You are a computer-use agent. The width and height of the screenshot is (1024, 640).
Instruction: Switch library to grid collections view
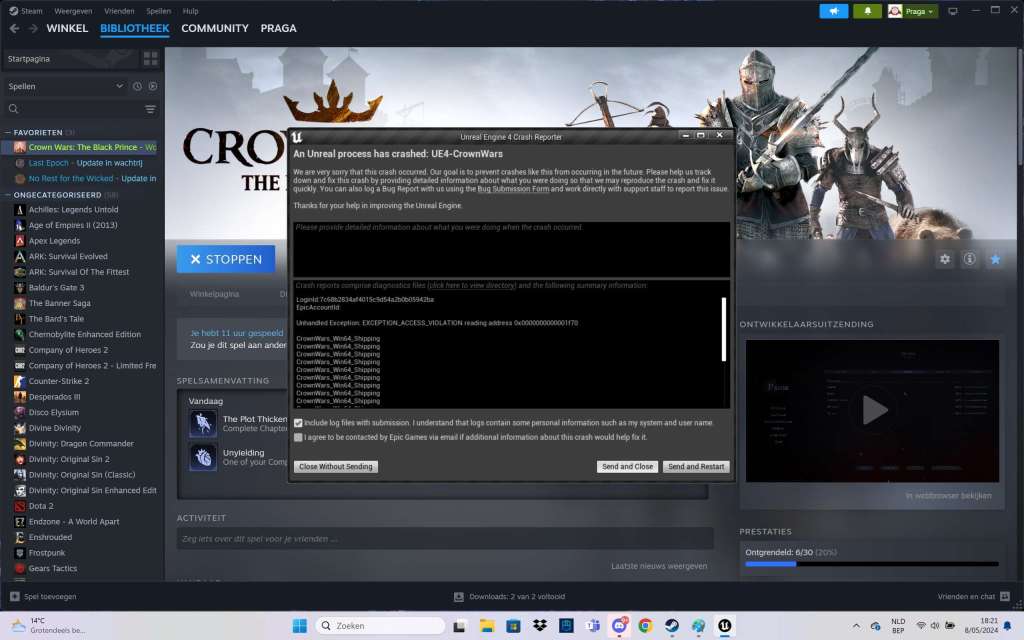(150, 59)
